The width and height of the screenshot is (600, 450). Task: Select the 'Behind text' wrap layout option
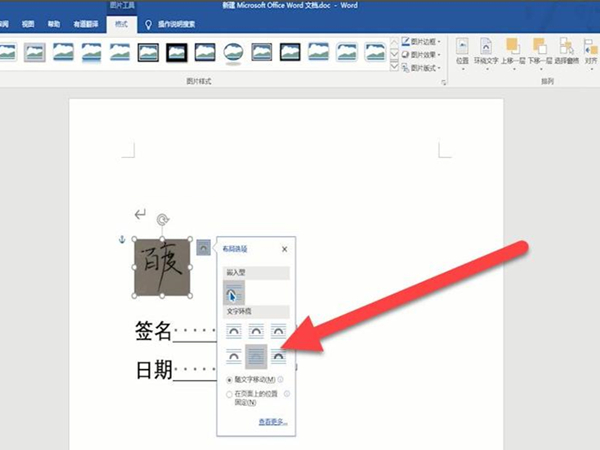(256, 356)
